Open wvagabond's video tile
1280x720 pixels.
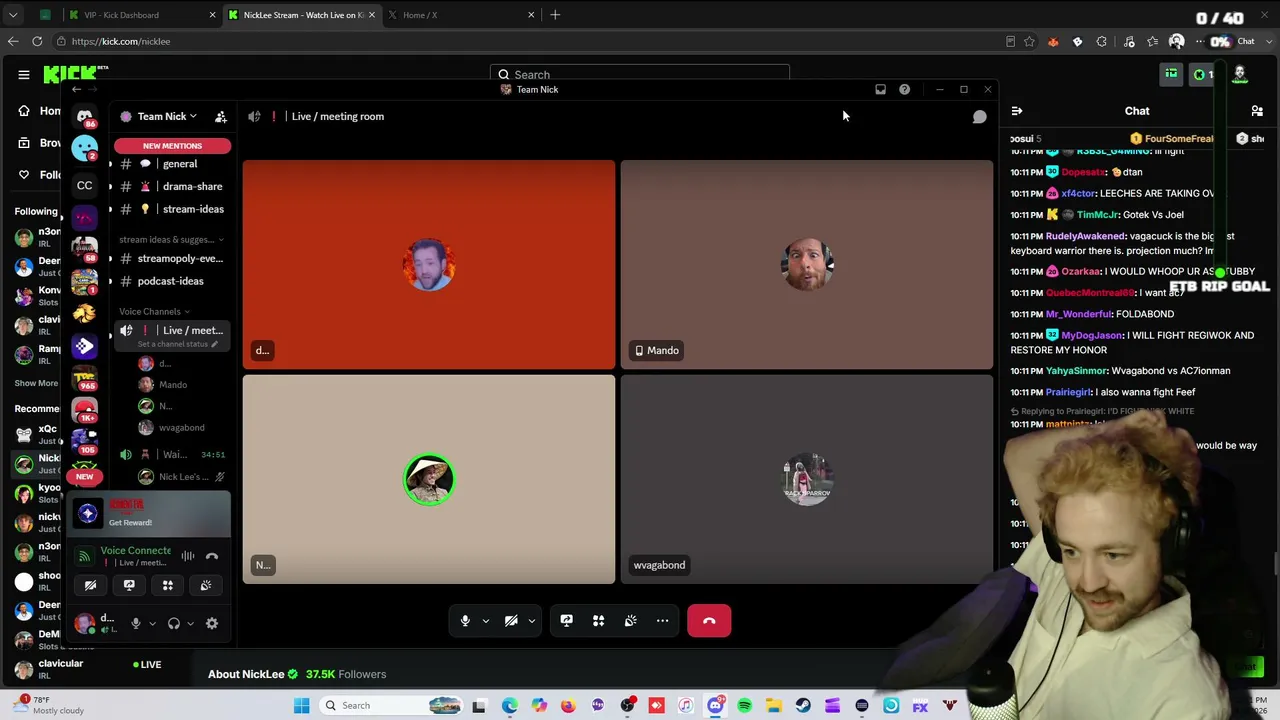point(807,480)
